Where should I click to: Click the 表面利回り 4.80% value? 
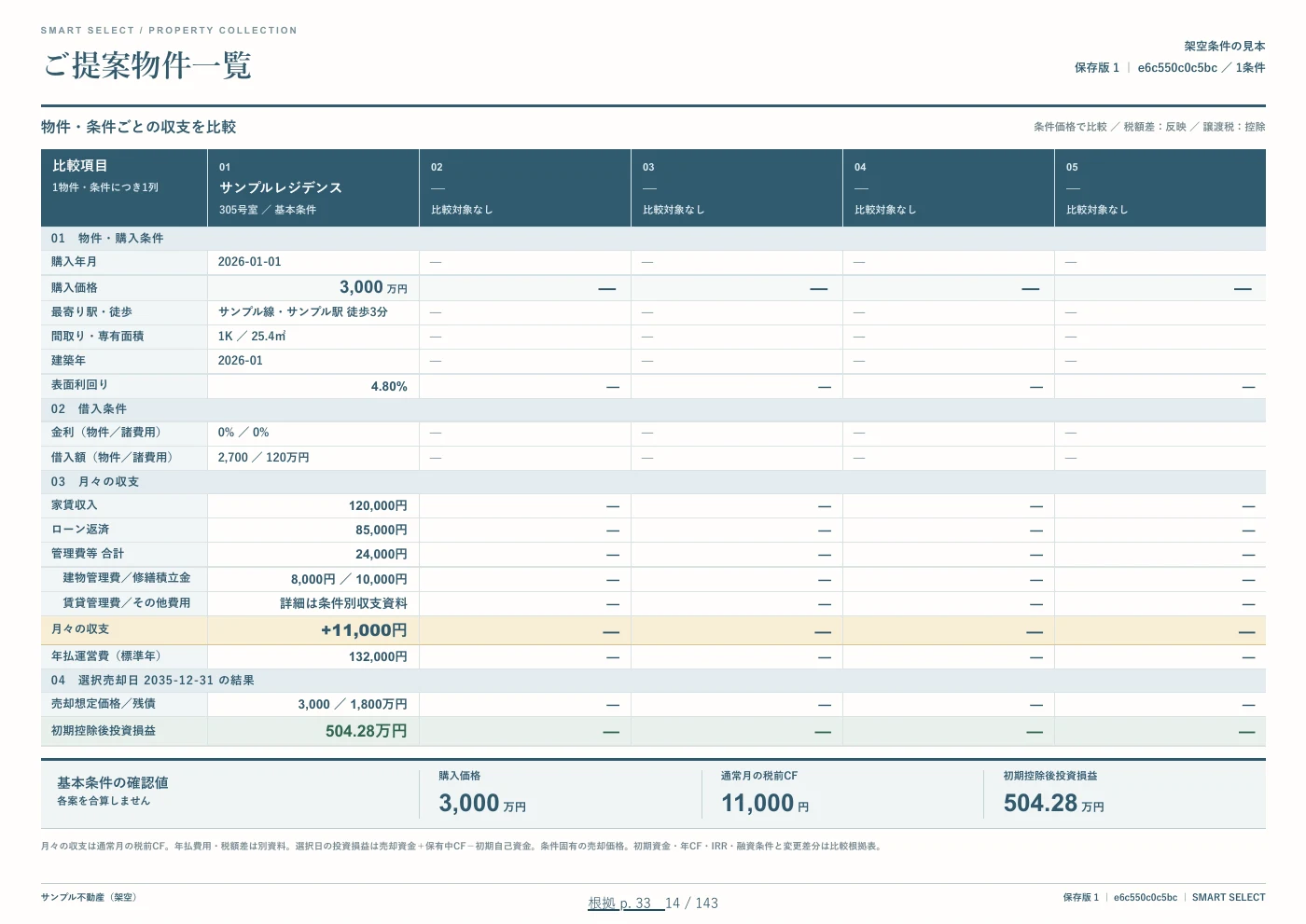389,386
